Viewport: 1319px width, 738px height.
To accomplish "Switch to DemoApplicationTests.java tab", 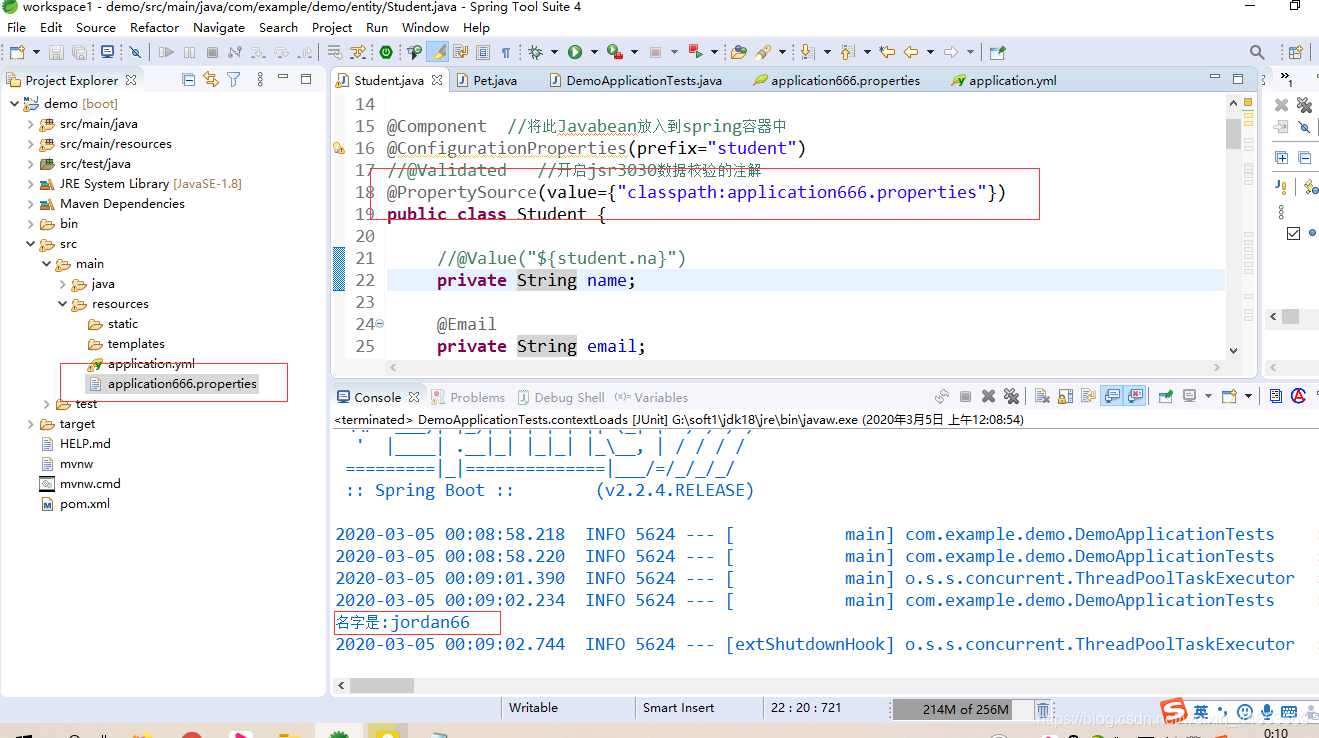I will pyautogui.click(x=635, y=80).
